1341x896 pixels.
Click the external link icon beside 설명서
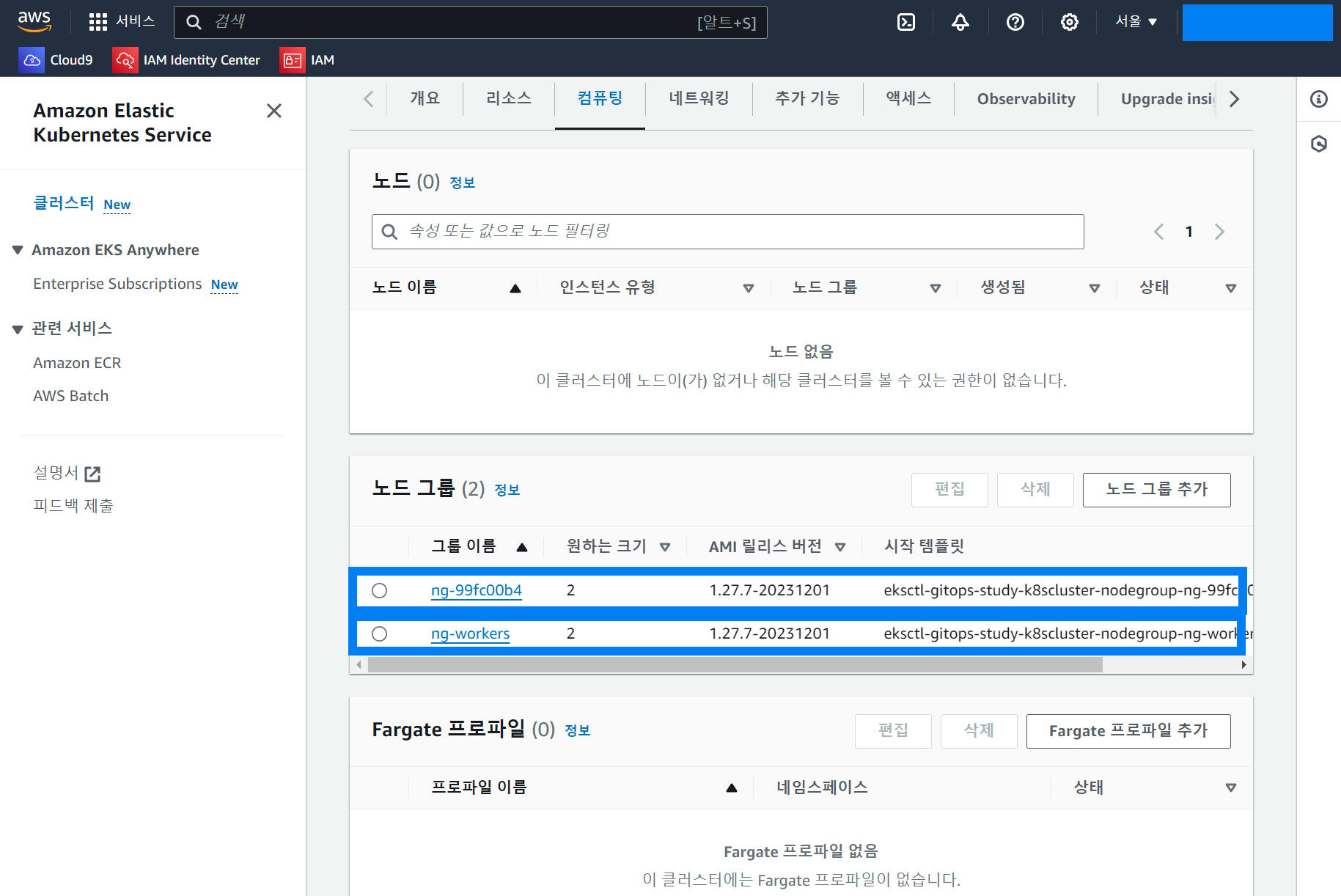click(x=92, y=474)
